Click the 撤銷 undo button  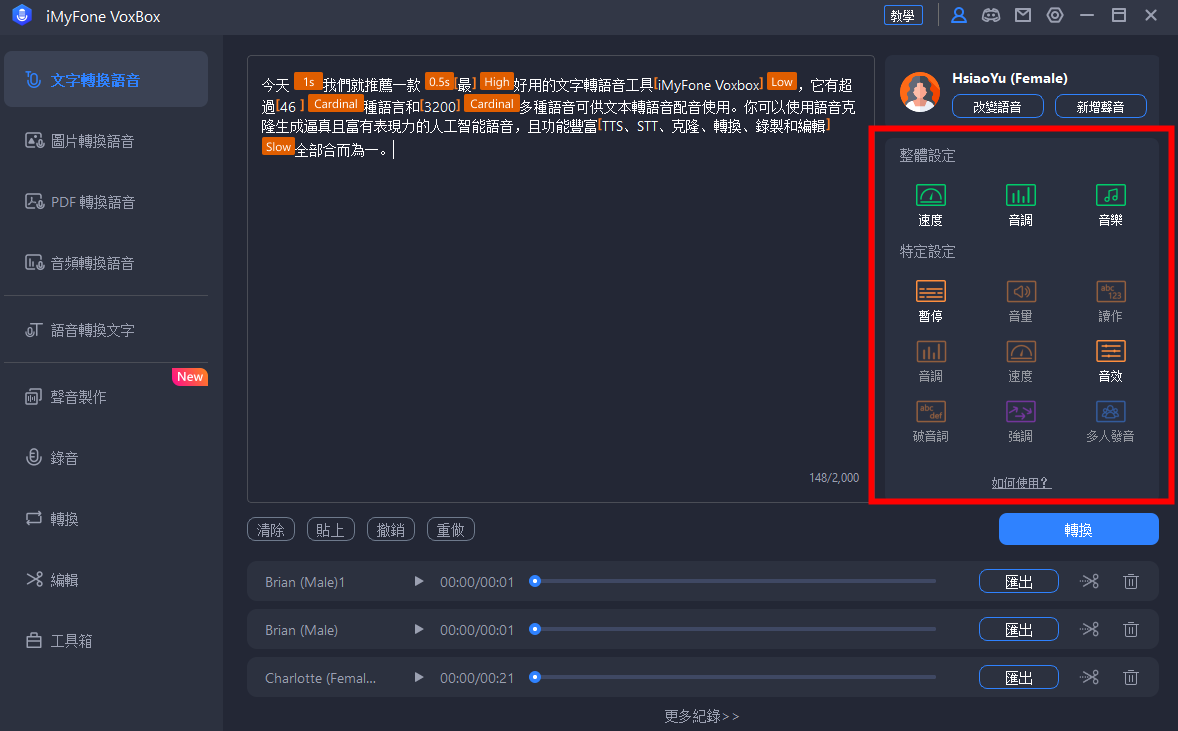click(x=391, y=530)
